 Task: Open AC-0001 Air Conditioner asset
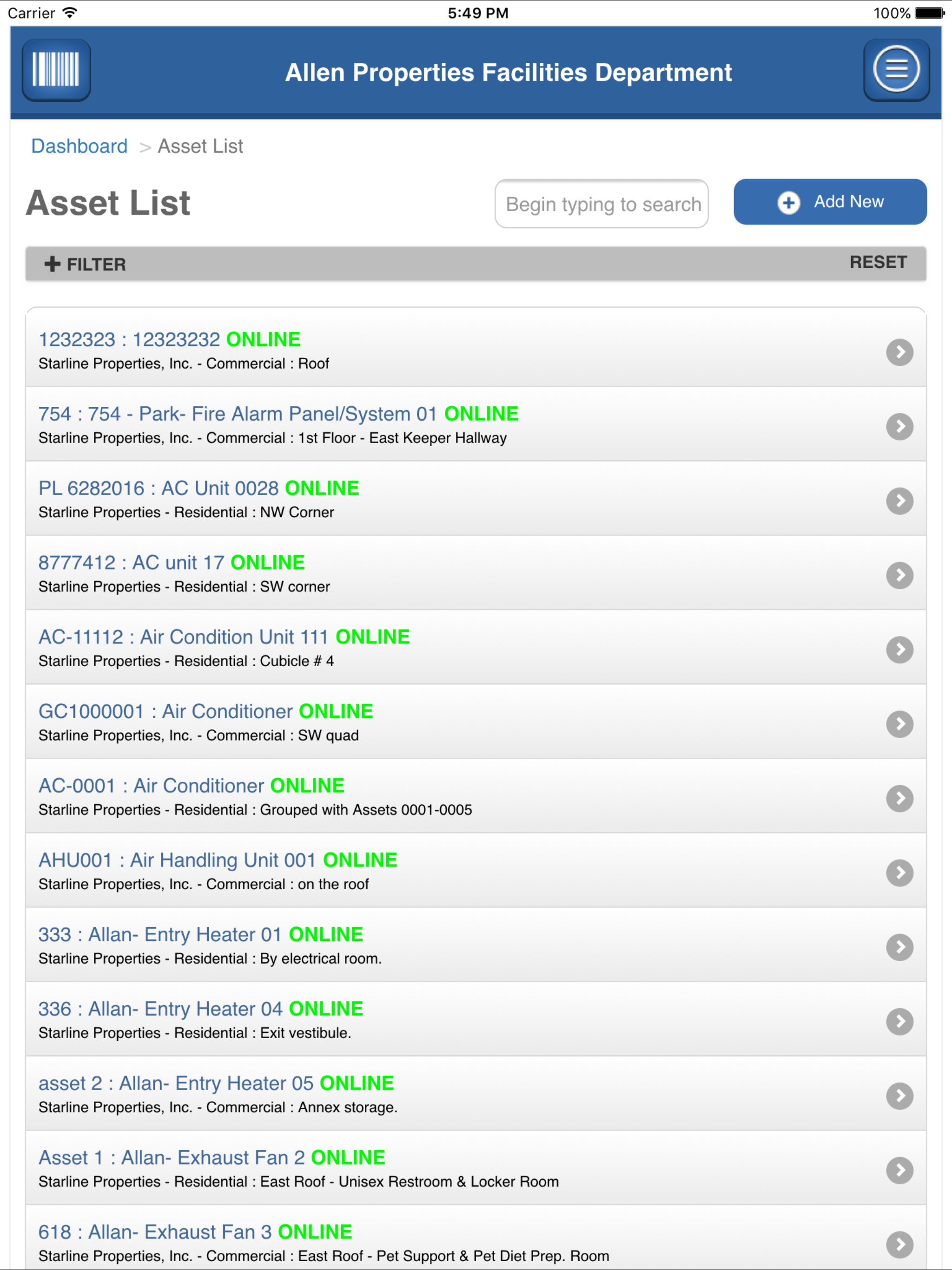pyautogui.click(x=191, y=786)
